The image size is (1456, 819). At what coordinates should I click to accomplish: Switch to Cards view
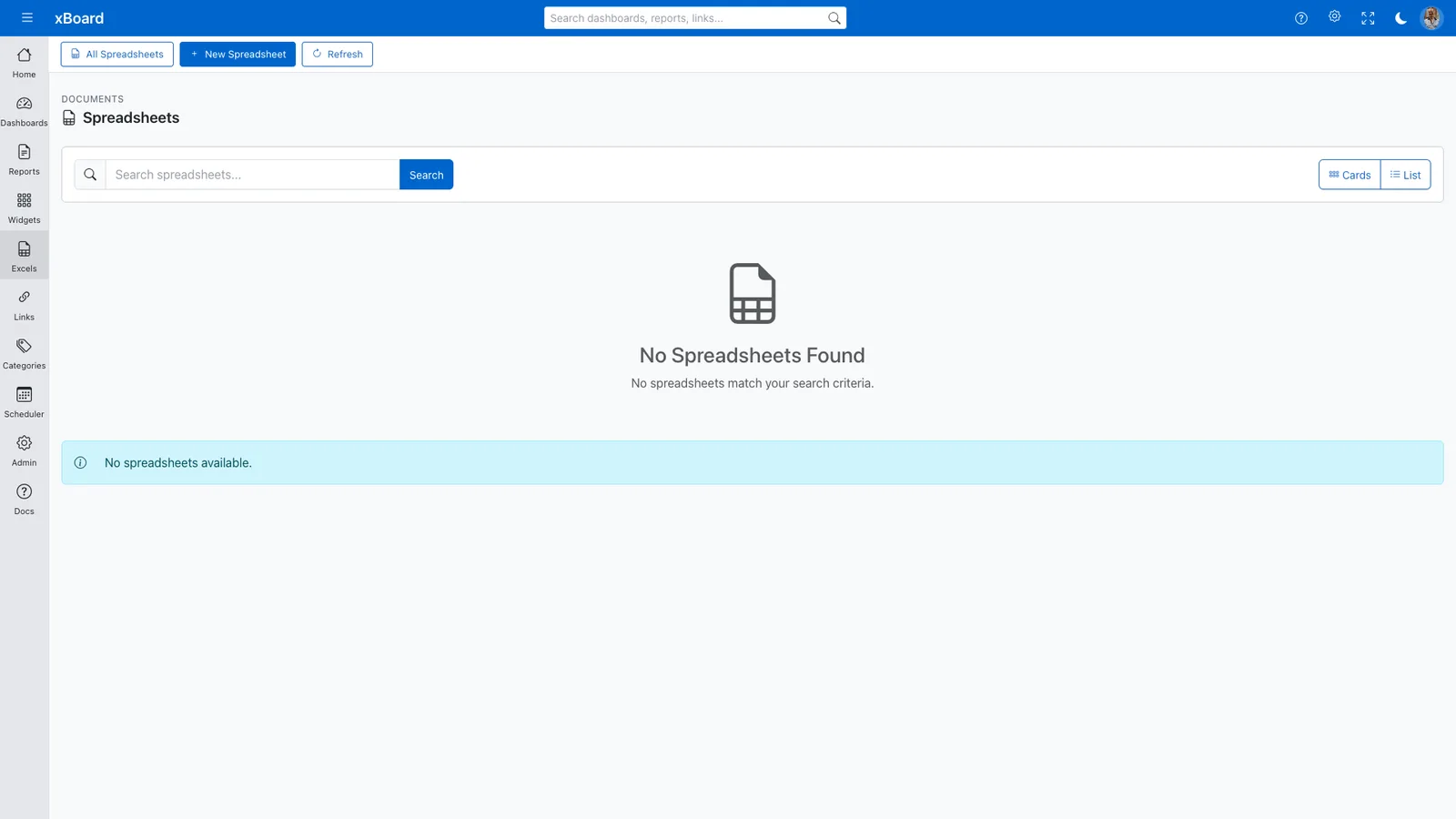click(x=1350, y=175)
